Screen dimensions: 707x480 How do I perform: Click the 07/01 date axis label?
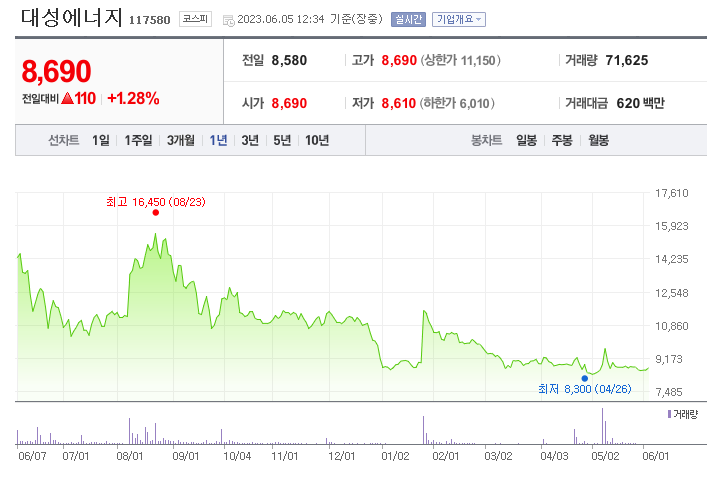coord(76,456)
